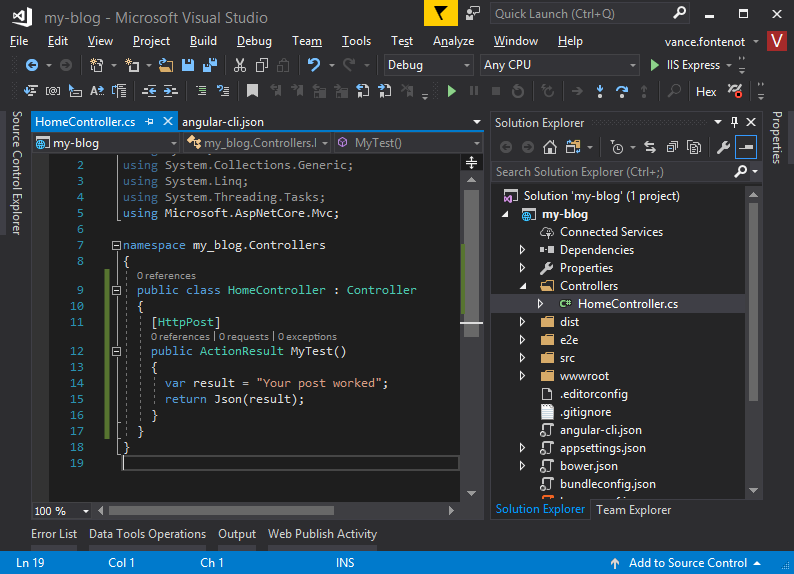
Task: Click the Navigate Backward arrow
Action: click(32, 65)
